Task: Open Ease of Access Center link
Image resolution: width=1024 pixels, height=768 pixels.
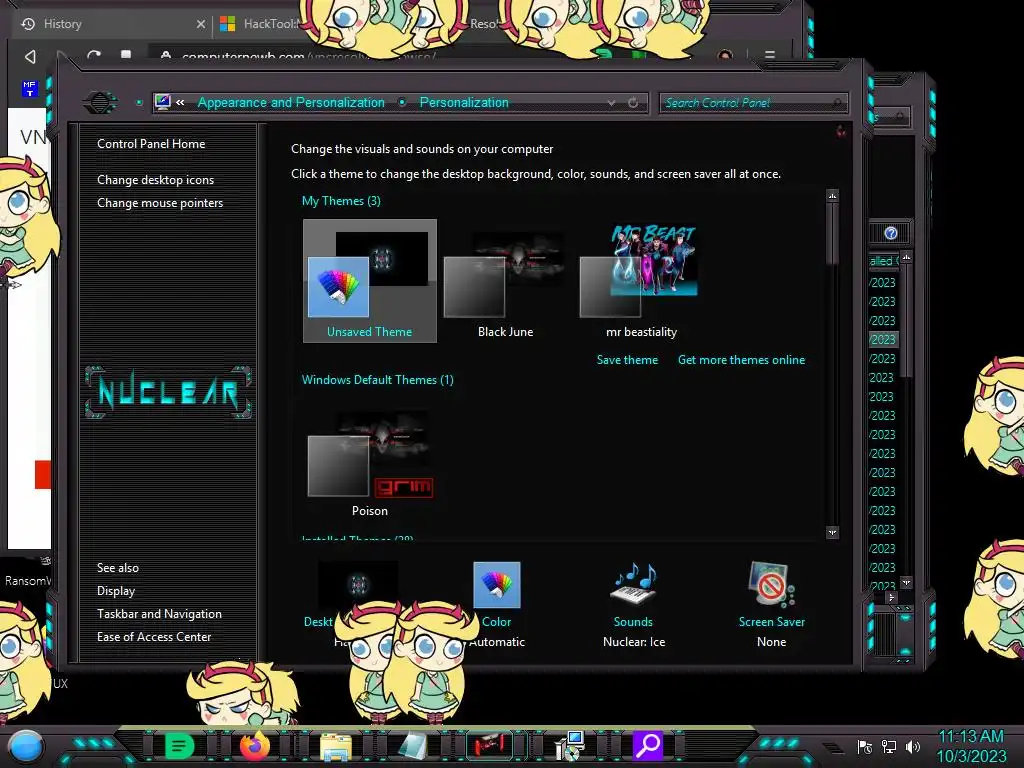Action: pos(154,637)
